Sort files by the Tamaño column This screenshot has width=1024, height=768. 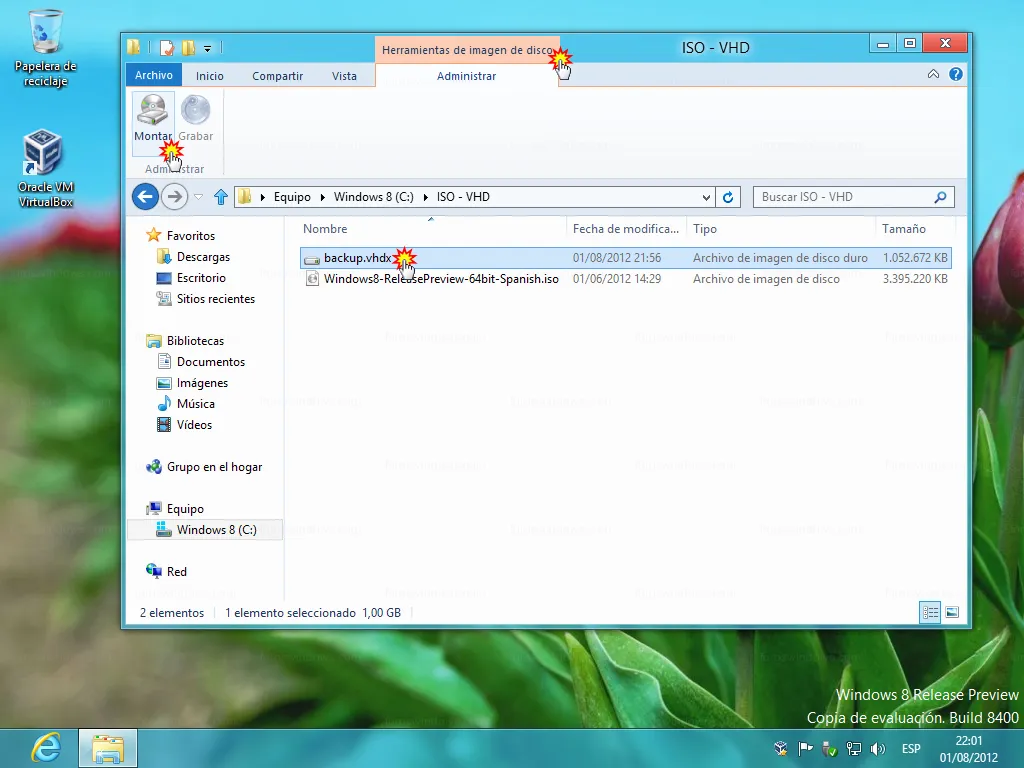[x=904, y=229]
